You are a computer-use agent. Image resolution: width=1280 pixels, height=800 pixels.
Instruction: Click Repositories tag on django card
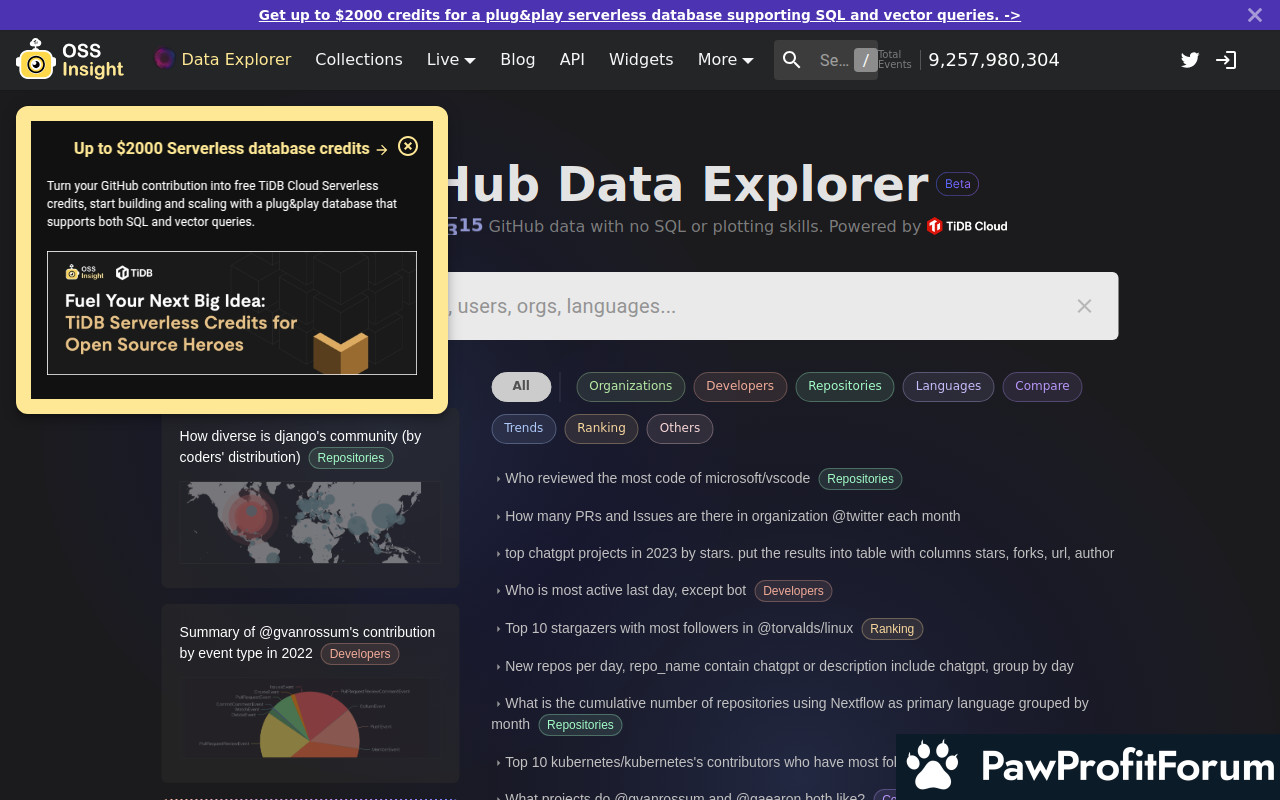pos(351,458)
